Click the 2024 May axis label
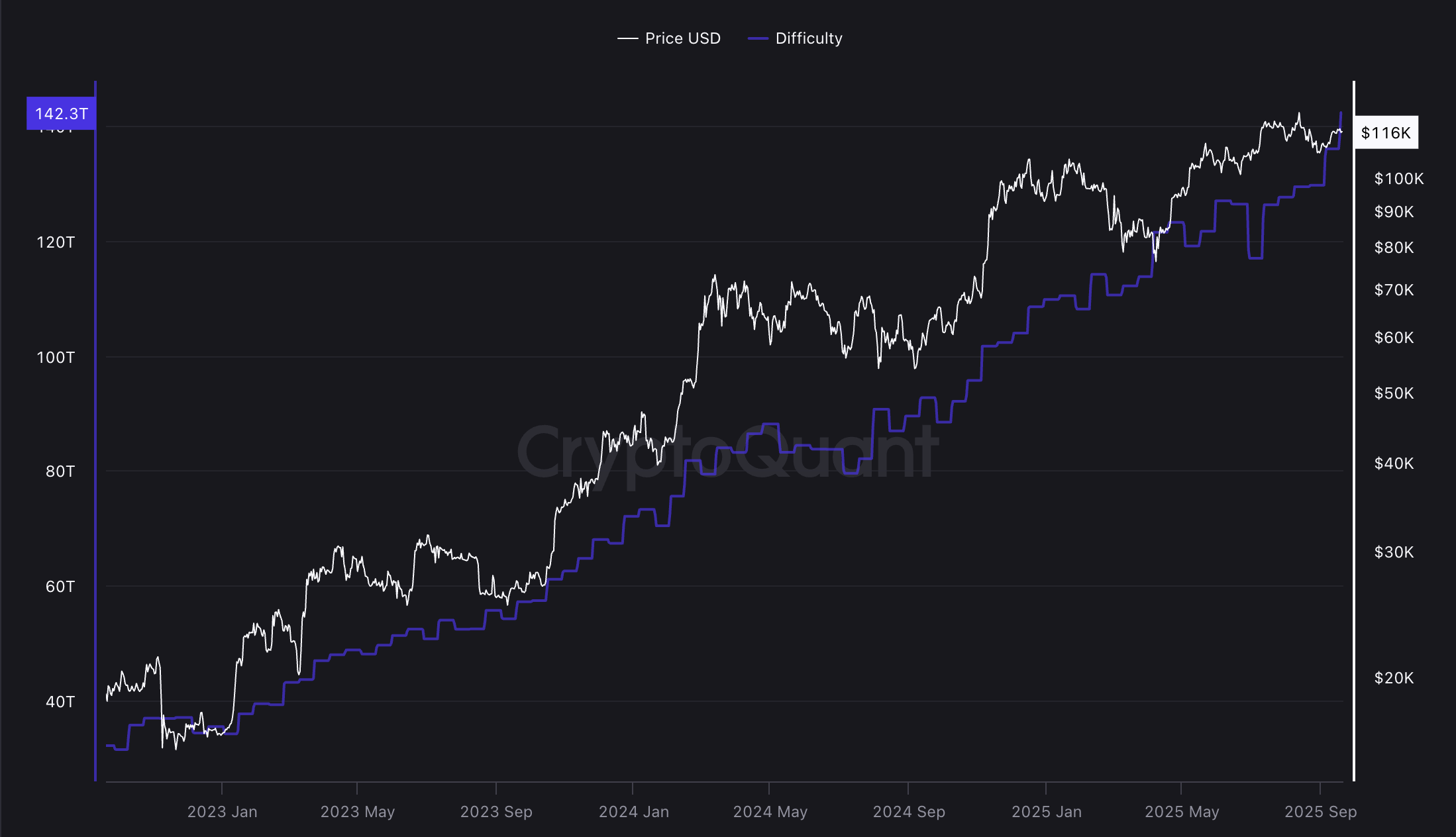The height and width of the screenshot is (837, 1456). 771,811
